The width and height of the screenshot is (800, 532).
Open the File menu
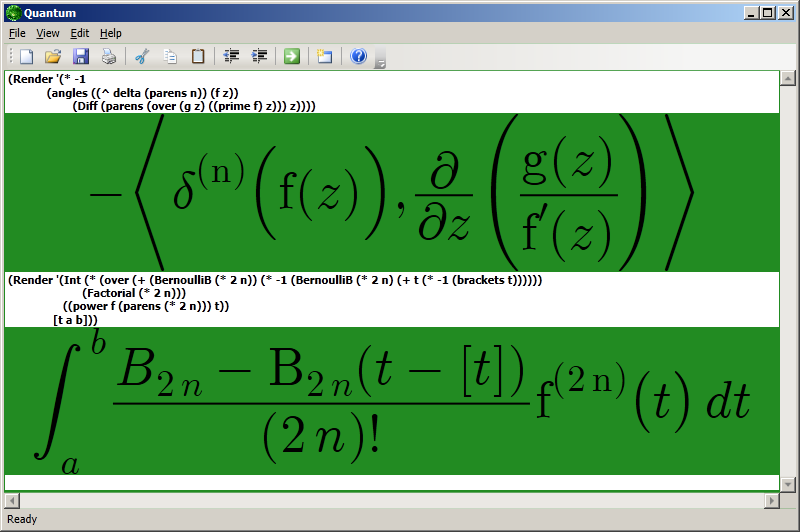pyautogui.click(x=17, y=33)
